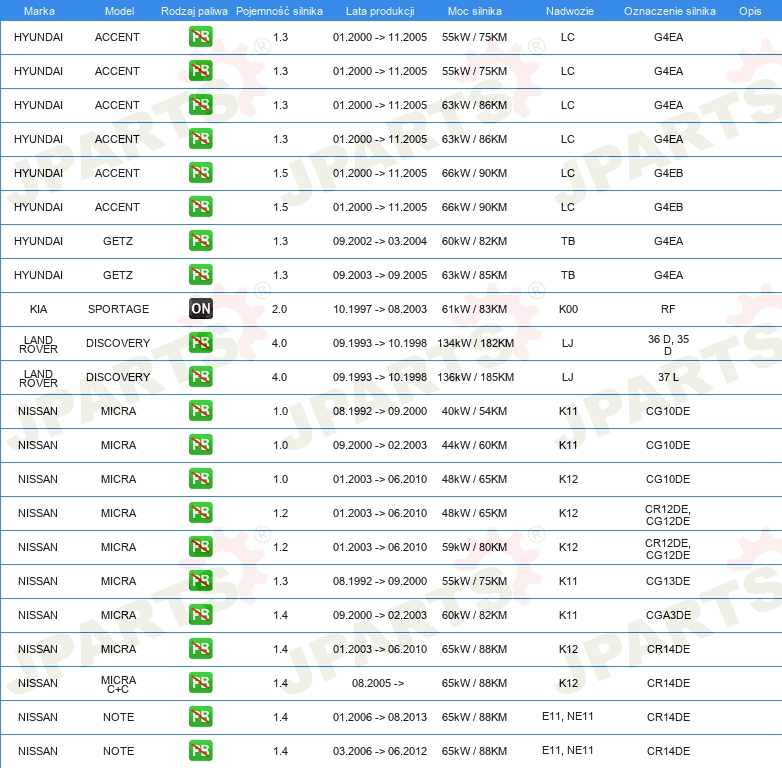Select the date range 10.1997 -> 08.2003
Image resolution: width=782 pixels, height=768 pixels.
380,309
